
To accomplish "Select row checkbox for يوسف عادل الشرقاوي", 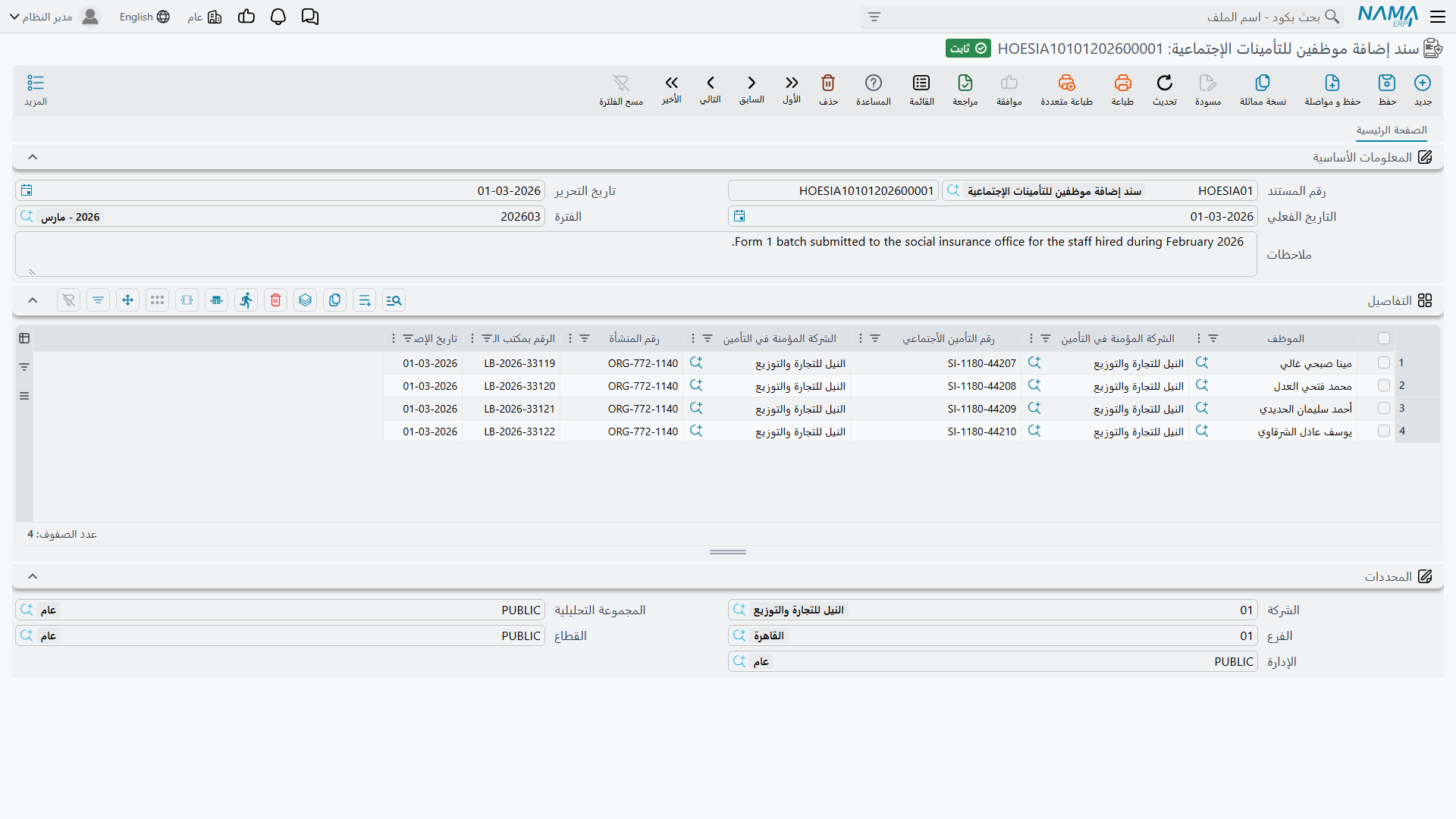I will click(x=1384, y=431).
